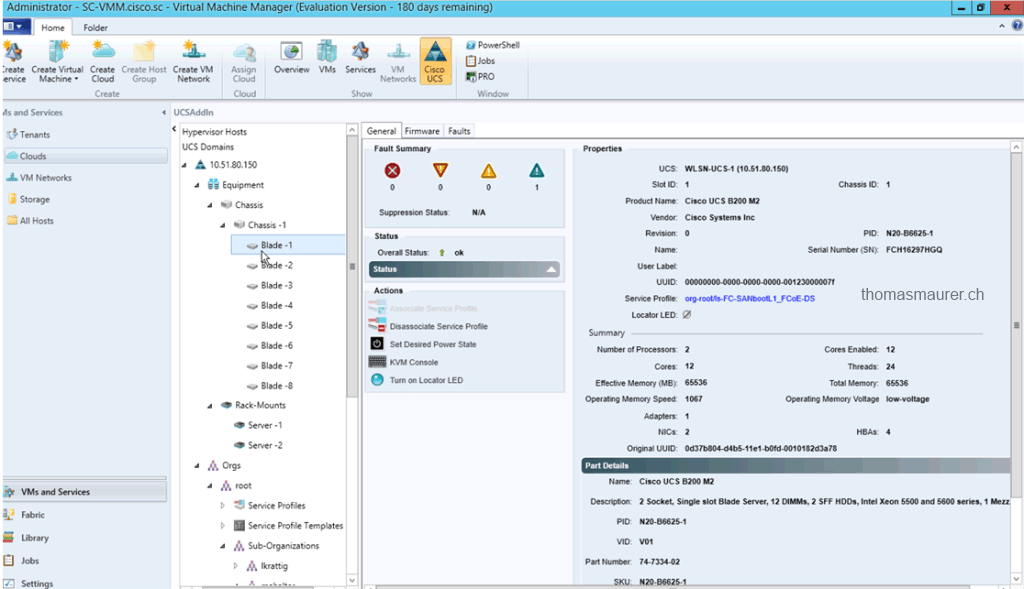Open VM Networks view in ribbon
The image size is (1024, 589).
click(398, 61)
